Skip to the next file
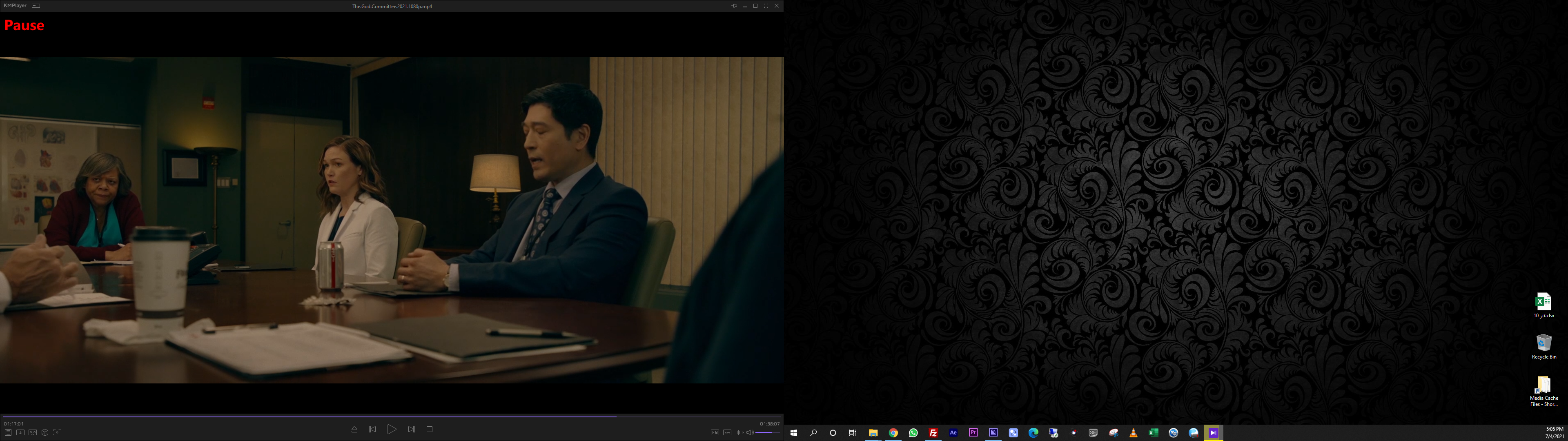This screenshot has width=1568, height=441. click(412, 430)
